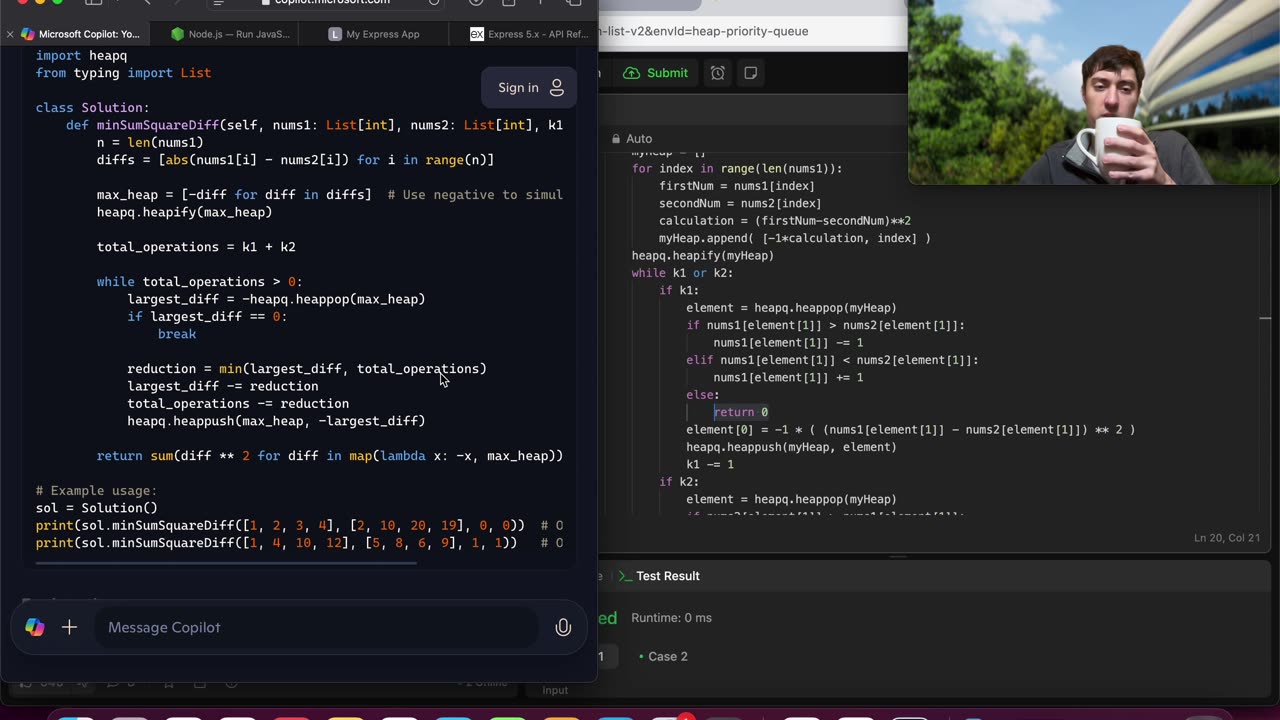Click the 'heapq.heapify(myHeap)' line in LeetCode editor

click(703, 255)
